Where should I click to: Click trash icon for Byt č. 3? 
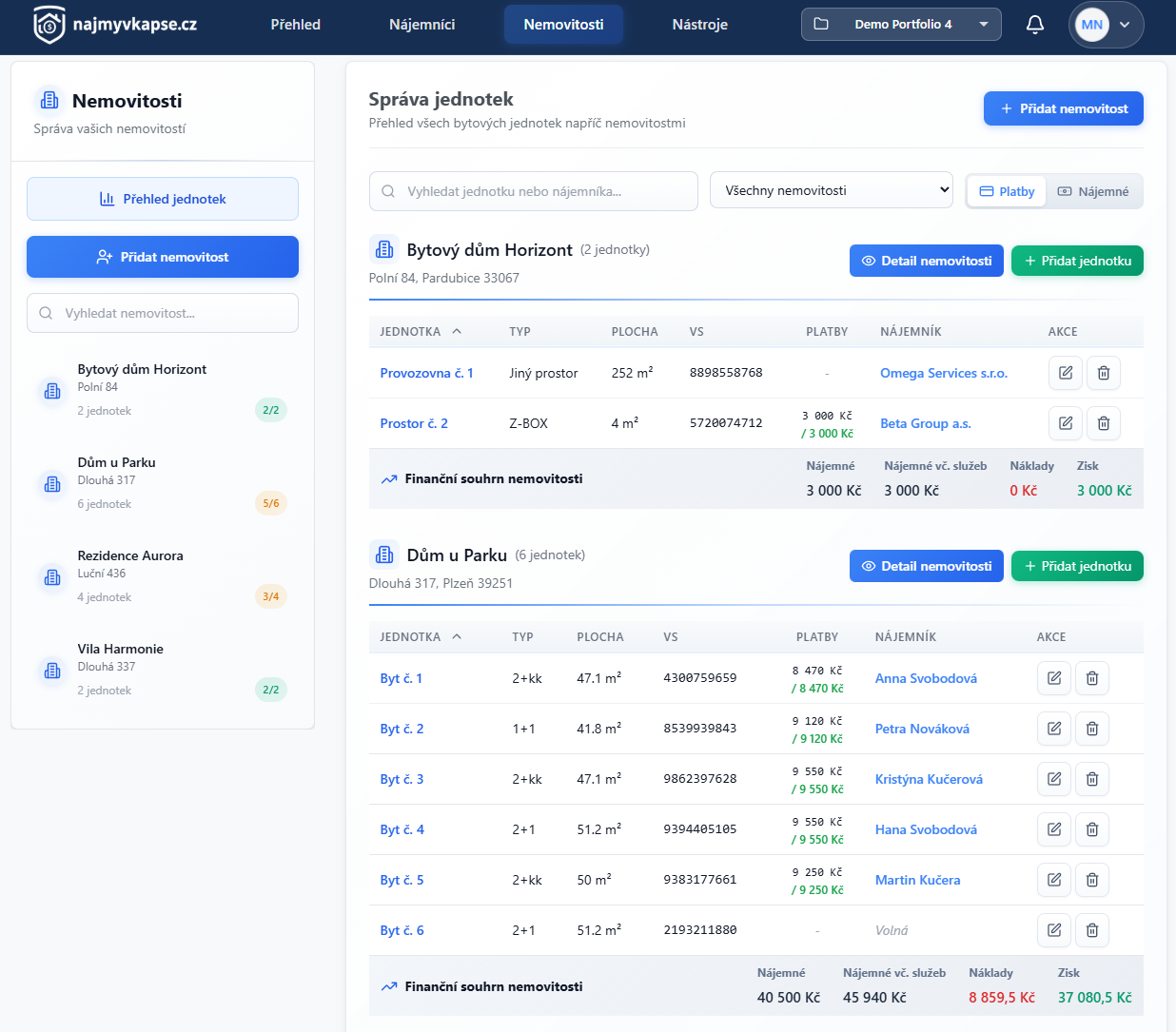tap(1092, 779)
